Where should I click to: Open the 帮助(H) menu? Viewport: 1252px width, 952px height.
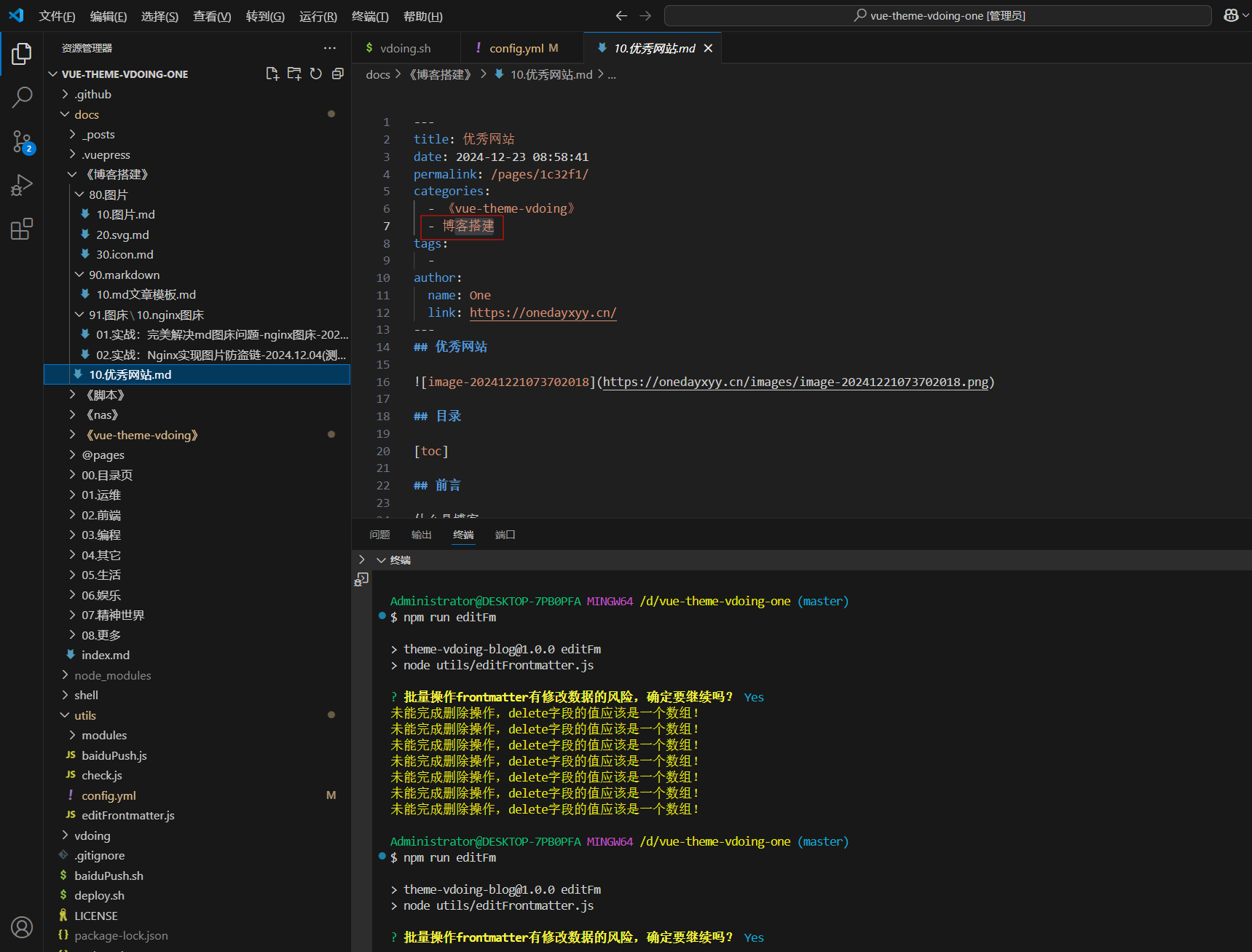[422, 16]
